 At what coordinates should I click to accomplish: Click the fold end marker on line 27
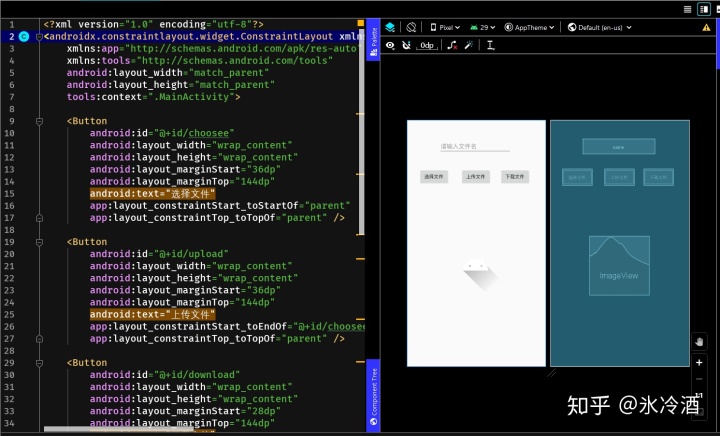click(39, 339)
